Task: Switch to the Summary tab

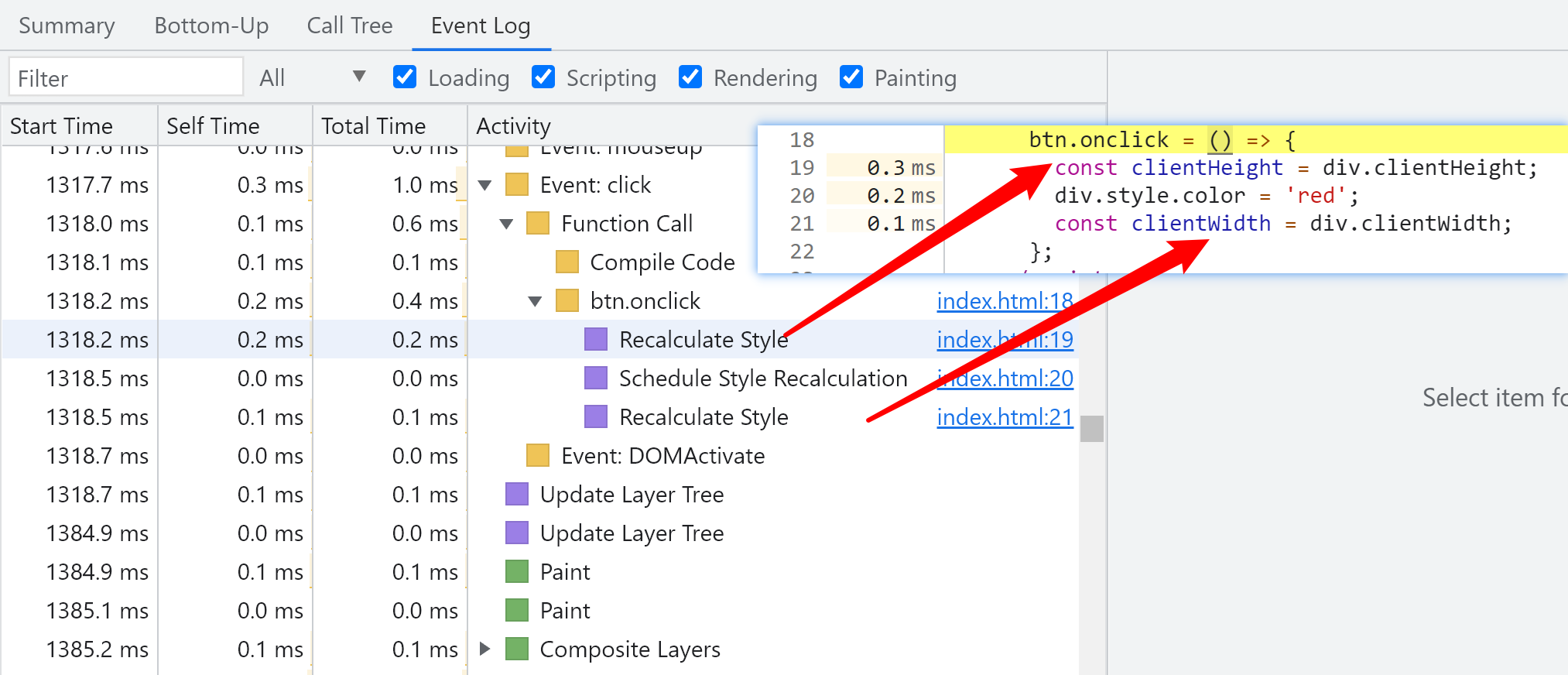Action: pyautogui.click(x=67, y=26)
